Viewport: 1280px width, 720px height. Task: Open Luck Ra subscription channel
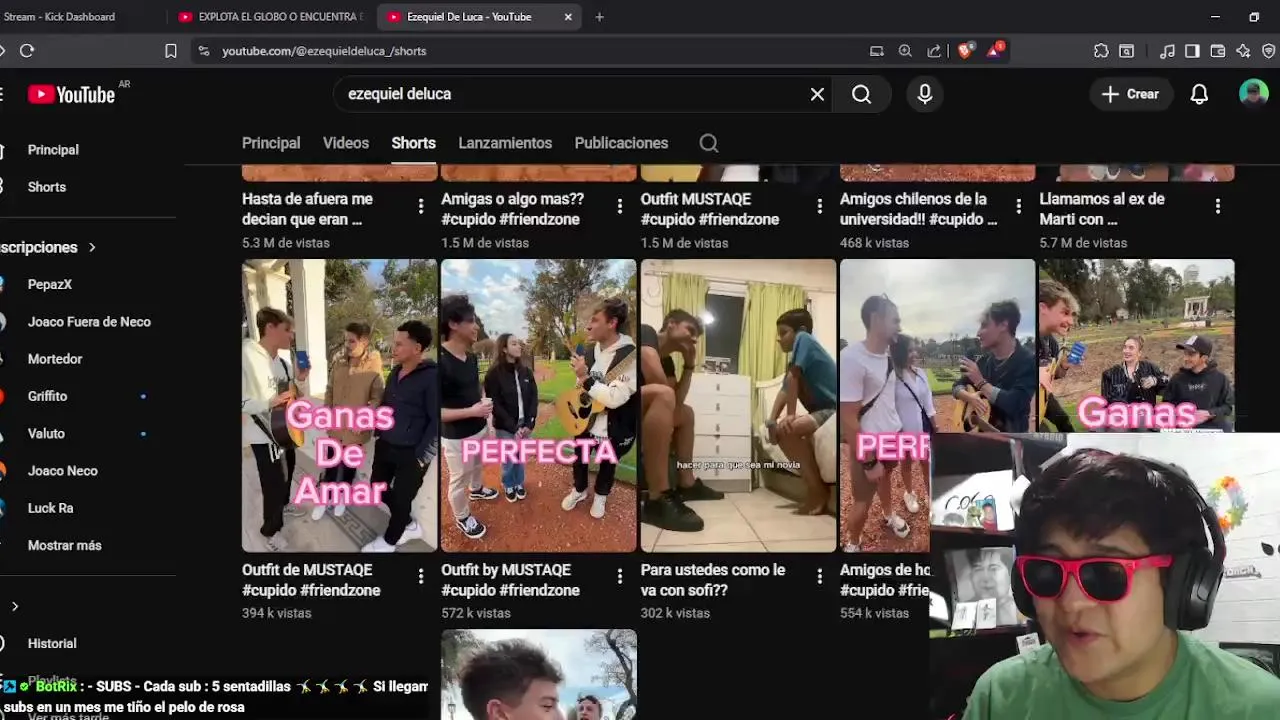pos(50,508)
